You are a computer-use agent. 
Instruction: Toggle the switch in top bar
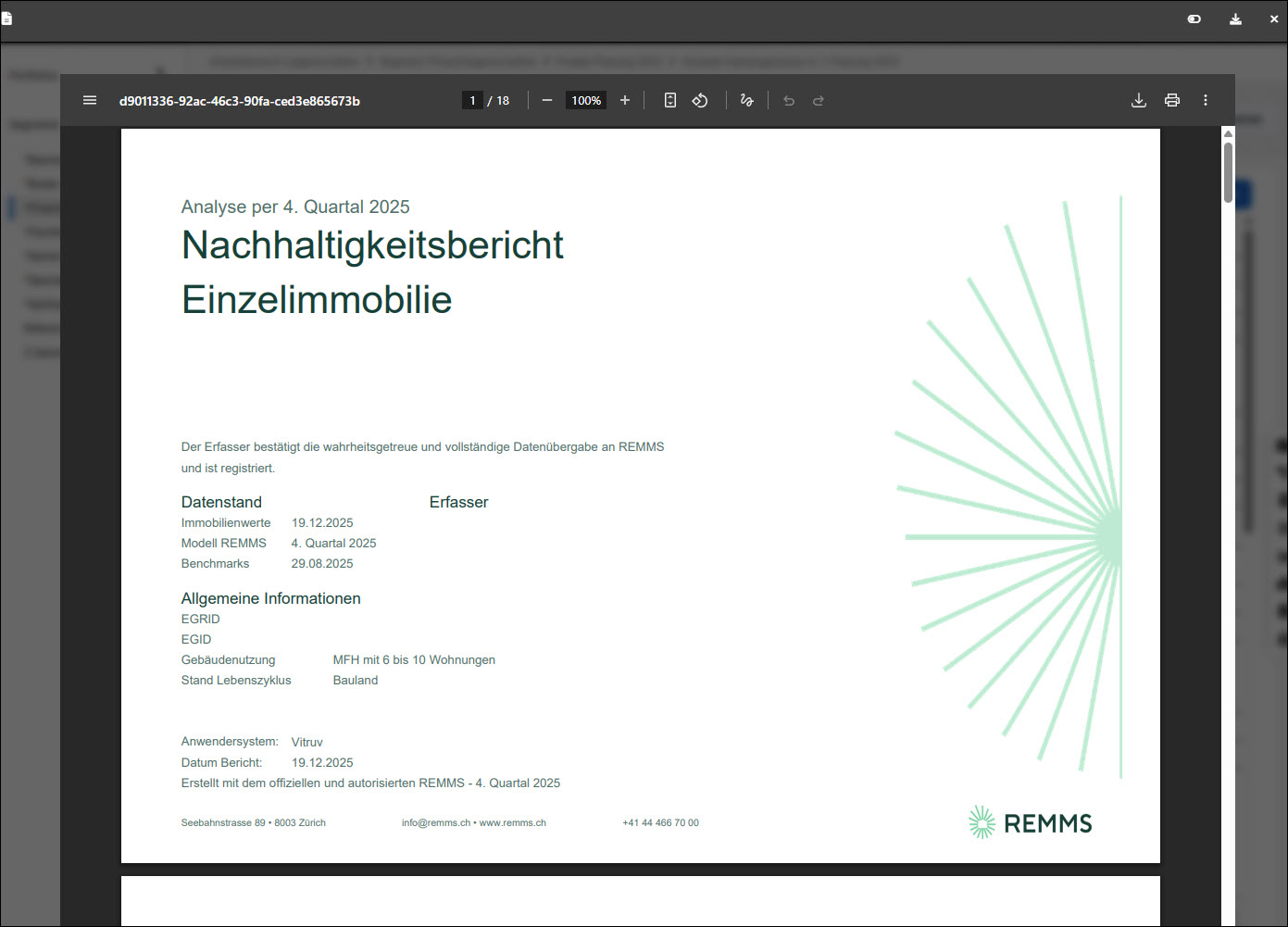[1194, 19]
